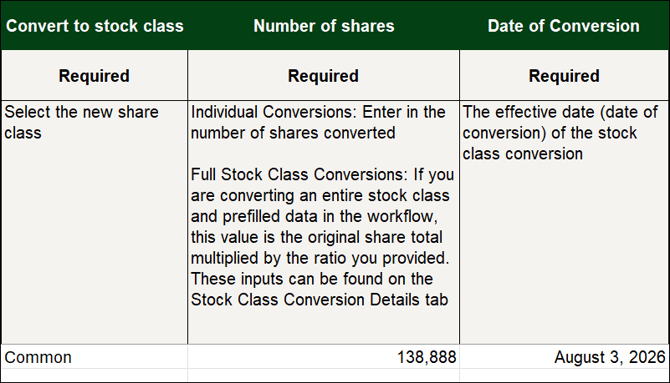This screenshot has width=670, height=383.
Task: Select the Number of shares header cell
Action: click(x=323, y=26)
